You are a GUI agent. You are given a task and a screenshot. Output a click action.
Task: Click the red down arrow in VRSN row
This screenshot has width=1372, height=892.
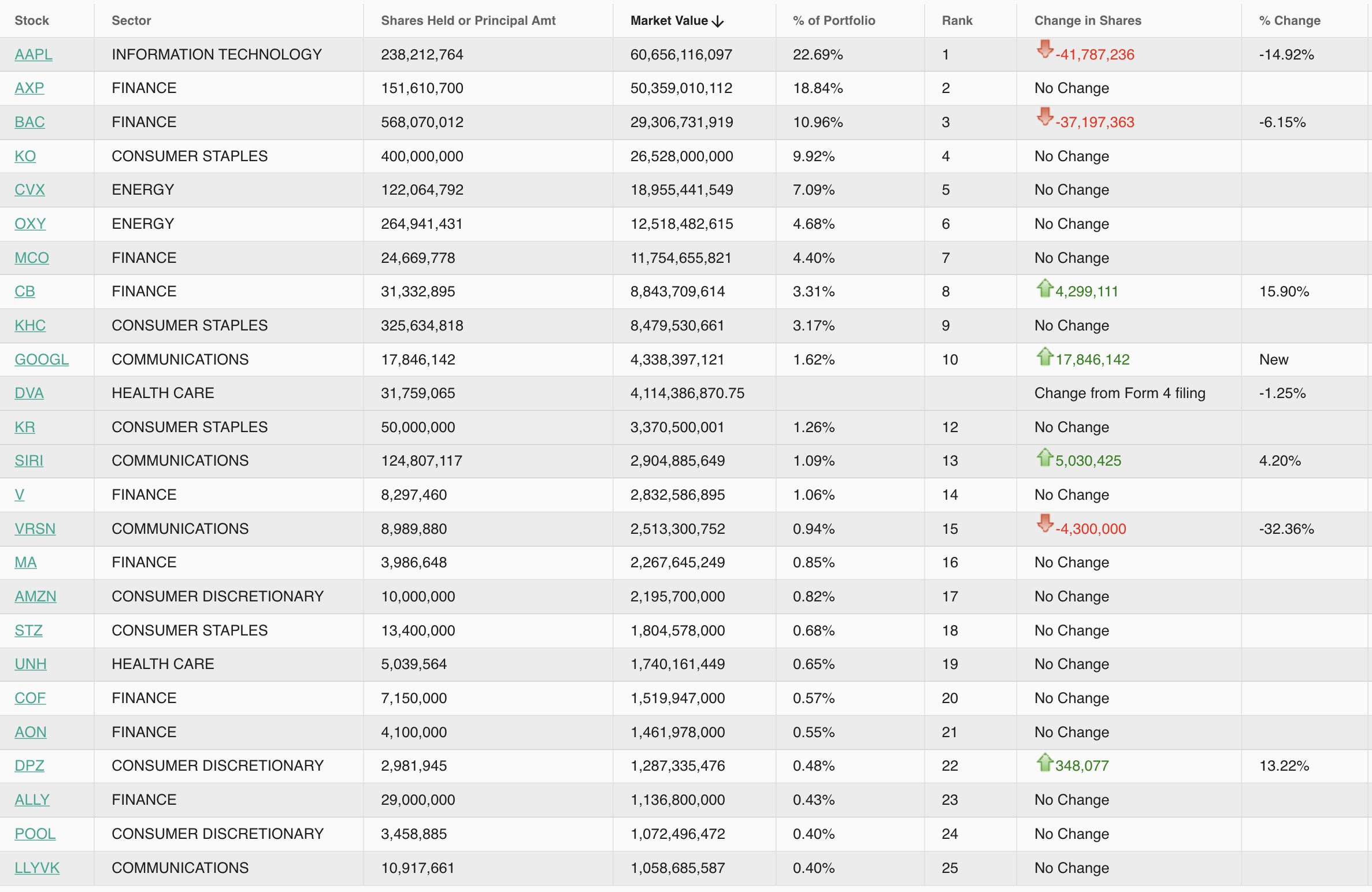1044,523
